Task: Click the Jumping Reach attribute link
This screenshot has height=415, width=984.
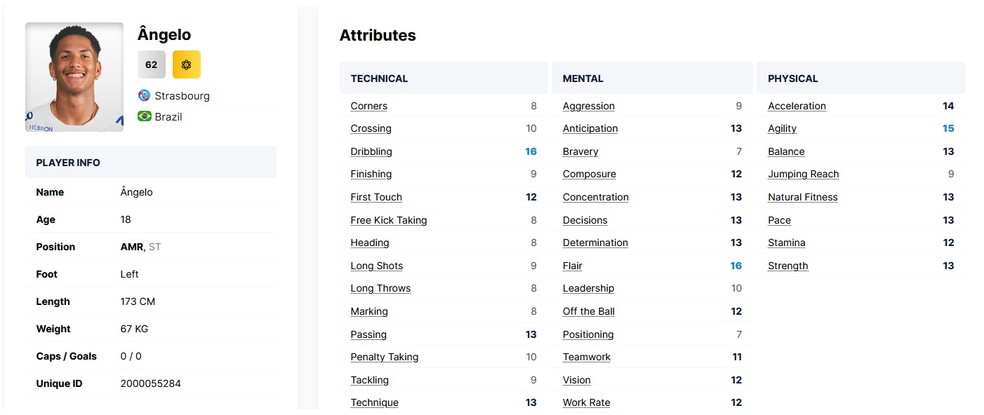Action: pyautogui.click(x=803, y=174)
